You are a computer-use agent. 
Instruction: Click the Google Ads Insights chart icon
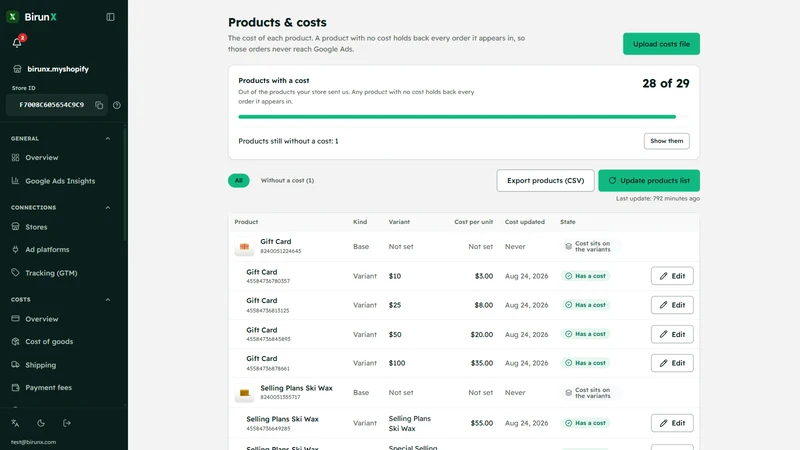point(15,181)
